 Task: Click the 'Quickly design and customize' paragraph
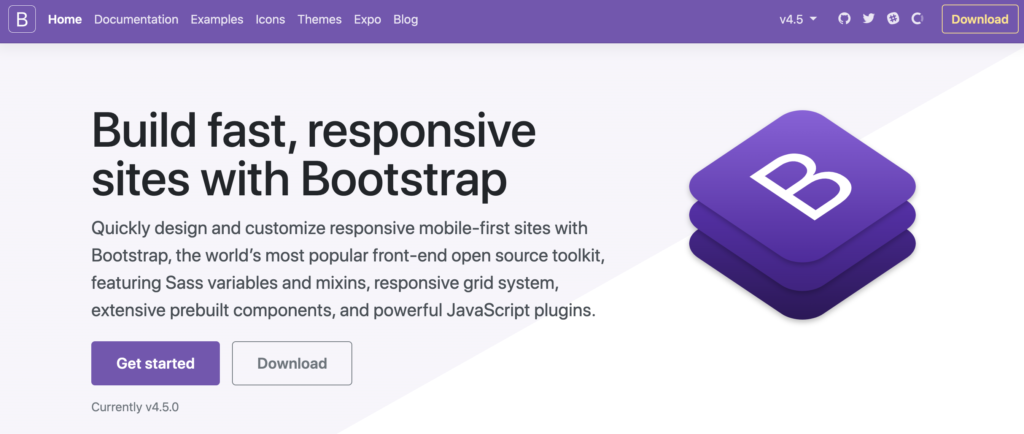point(348,270)
